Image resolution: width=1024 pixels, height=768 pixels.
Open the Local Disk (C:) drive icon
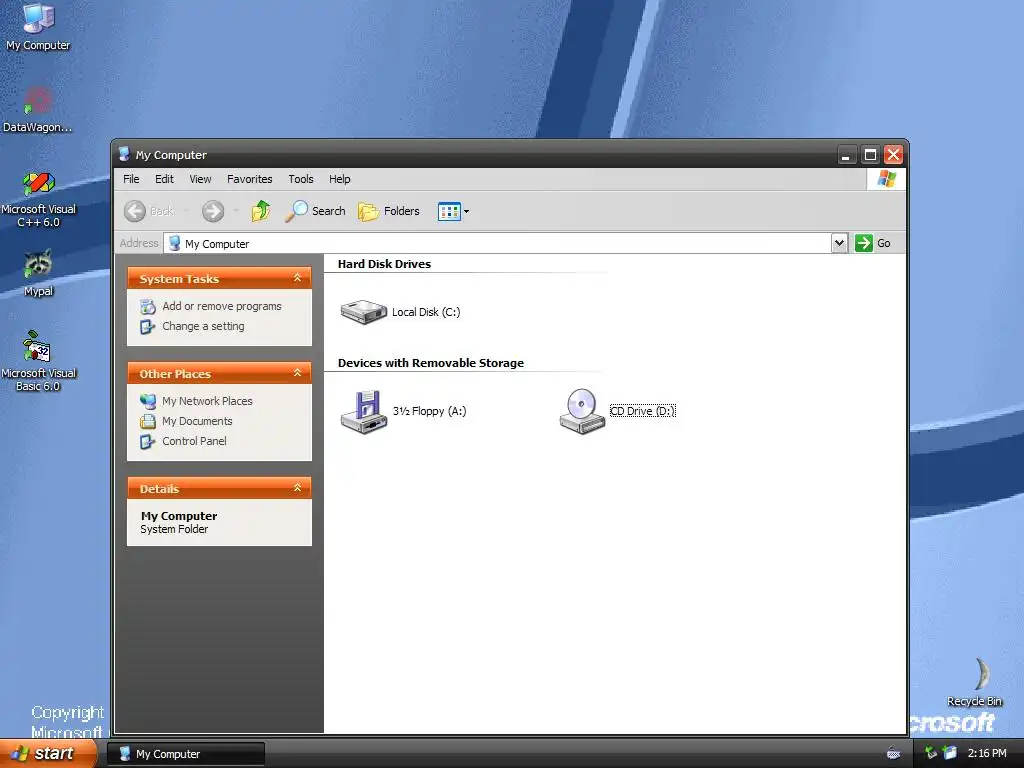point(364,312)
